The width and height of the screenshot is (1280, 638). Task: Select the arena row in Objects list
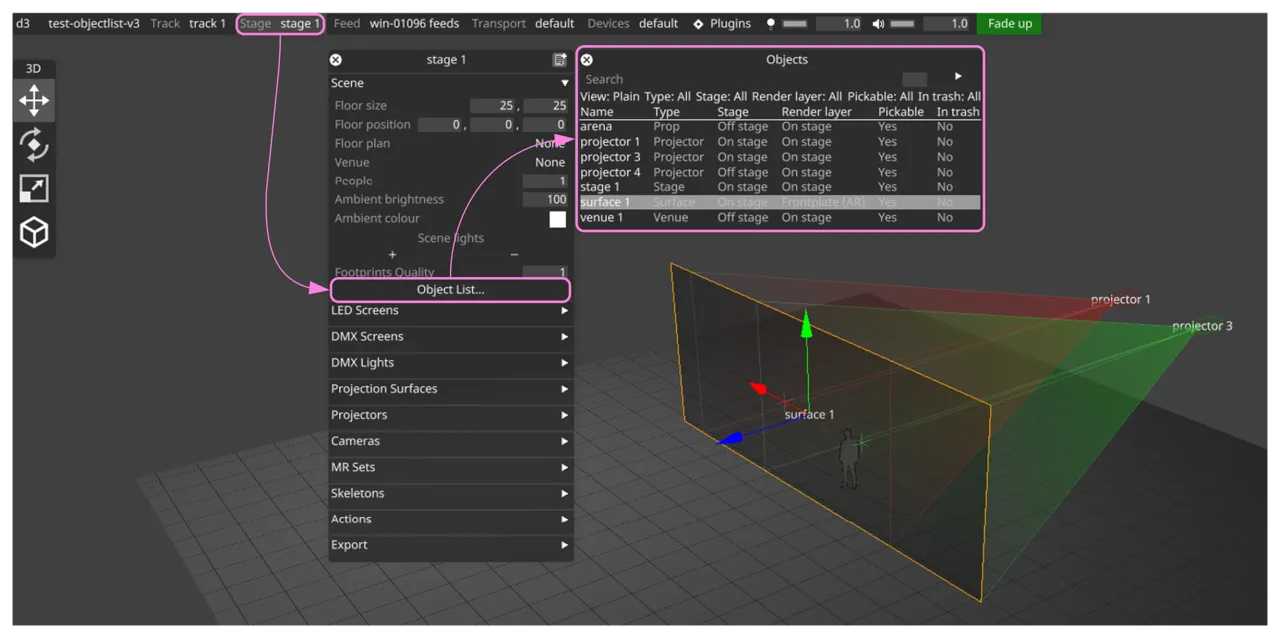click(x=780, y=127)
